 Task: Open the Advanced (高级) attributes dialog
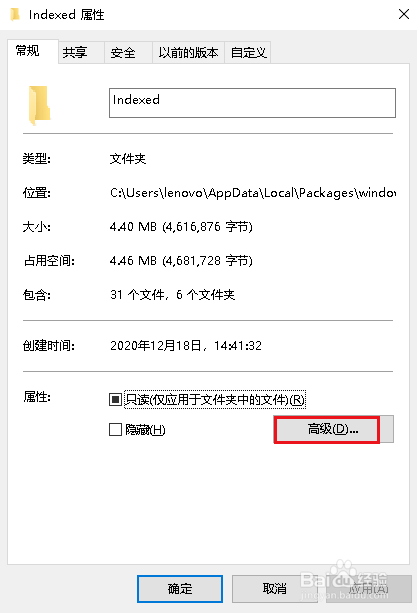[333, 429]
